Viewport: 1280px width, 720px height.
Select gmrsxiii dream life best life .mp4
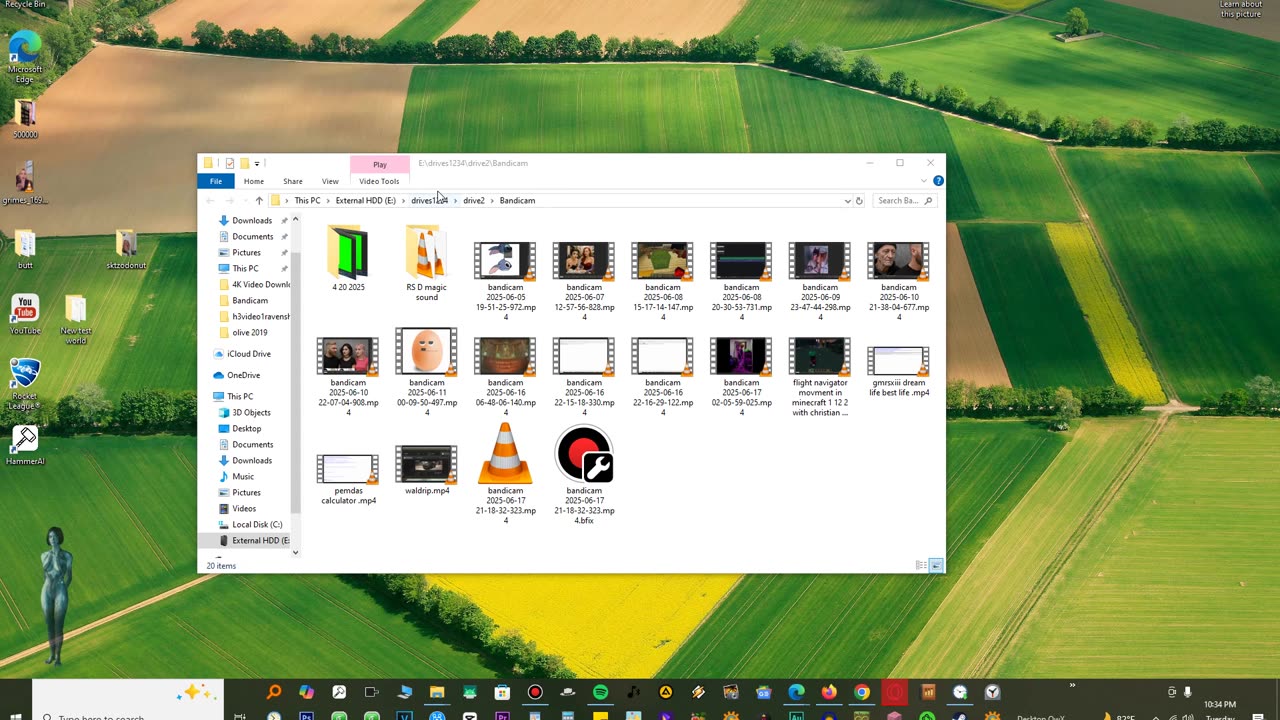click(x=899, y=372)
